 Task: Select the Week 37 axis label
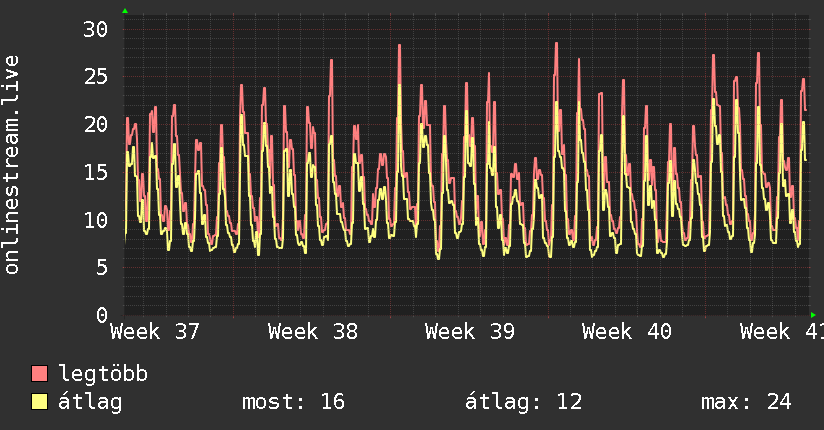click(x=155, y=332)
